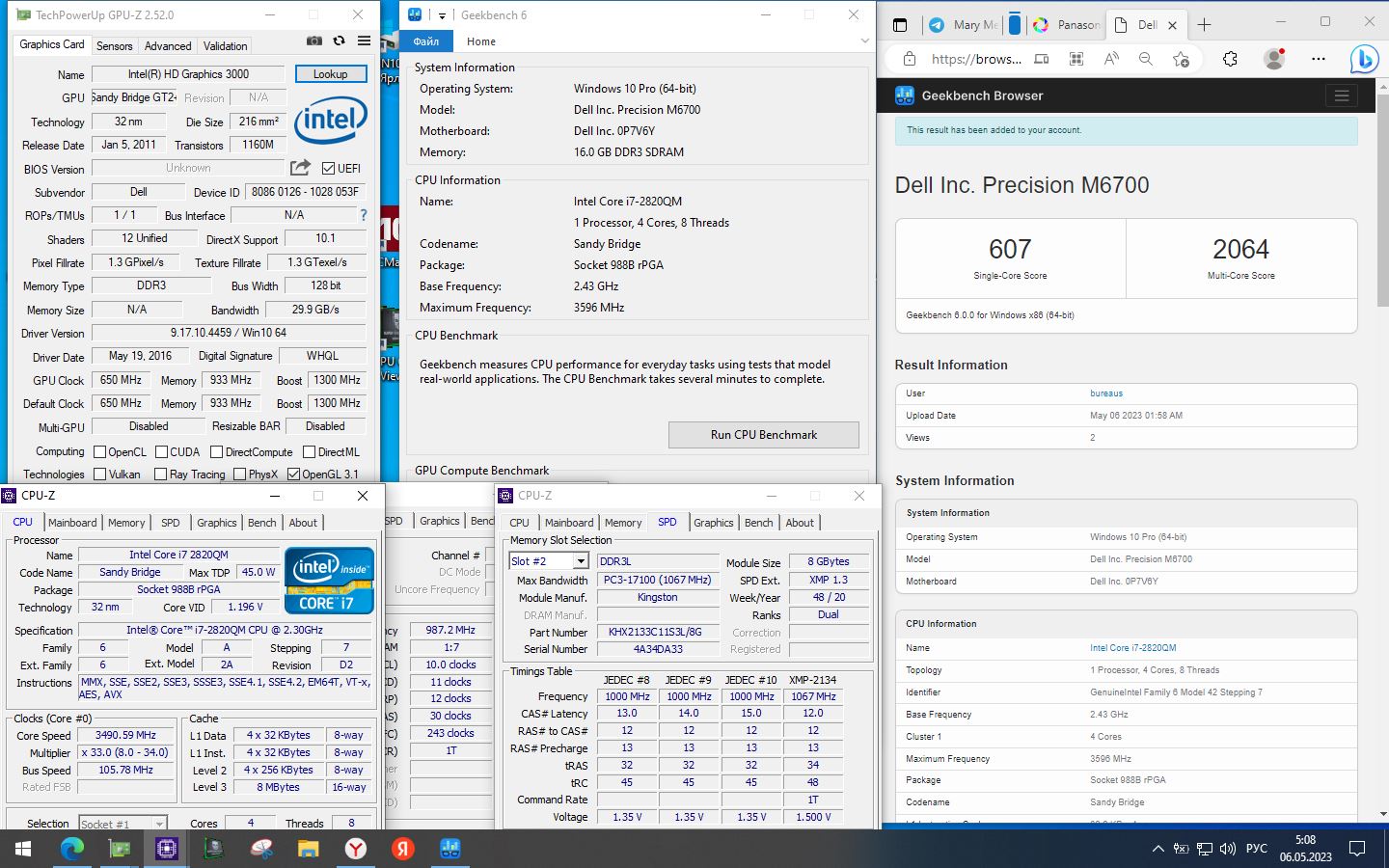Click Snipping Tool taskbar icon
The width and height of the screenshot is (1389, 868).
point(261,849)
